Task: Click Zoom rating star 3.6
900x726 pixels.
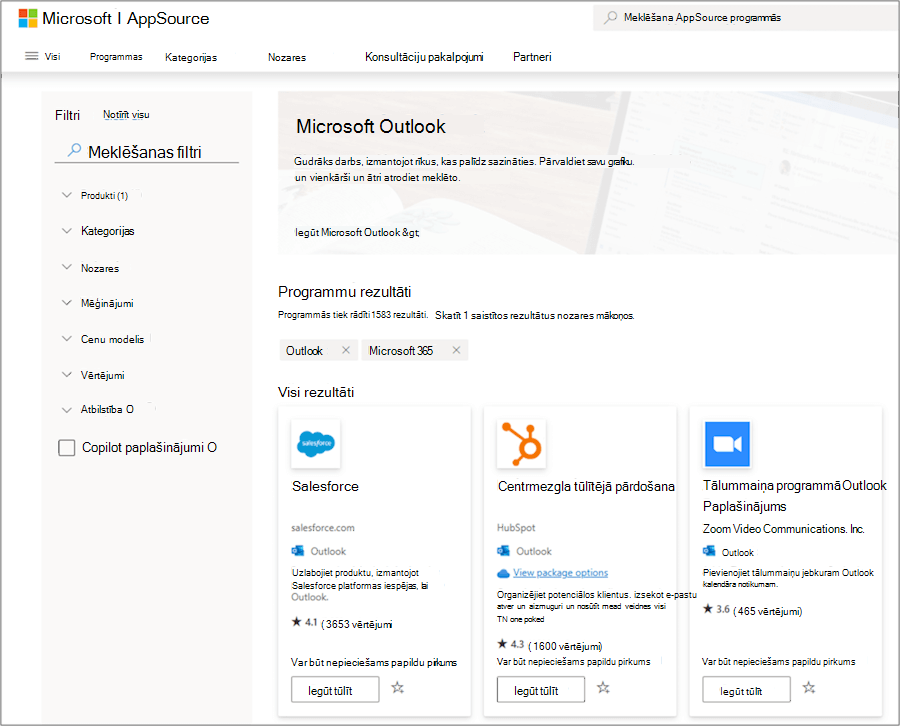Action: pyautogui.click(x=708, y=609)
